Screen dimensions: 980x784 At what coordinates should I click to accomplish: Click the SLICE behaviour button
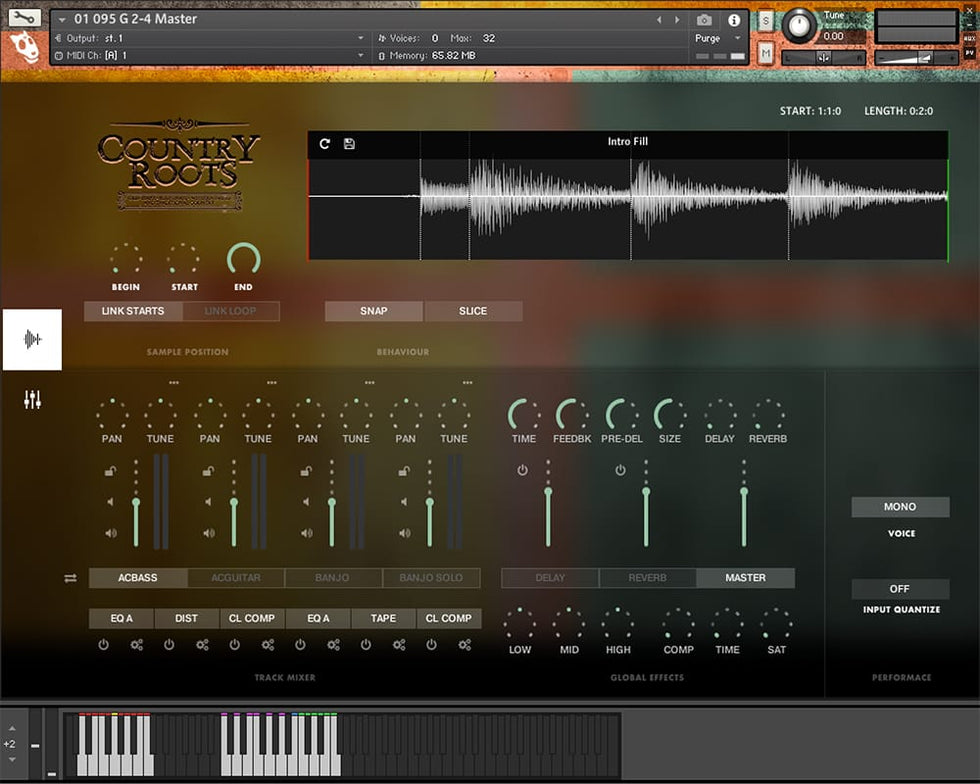(473, 311)
